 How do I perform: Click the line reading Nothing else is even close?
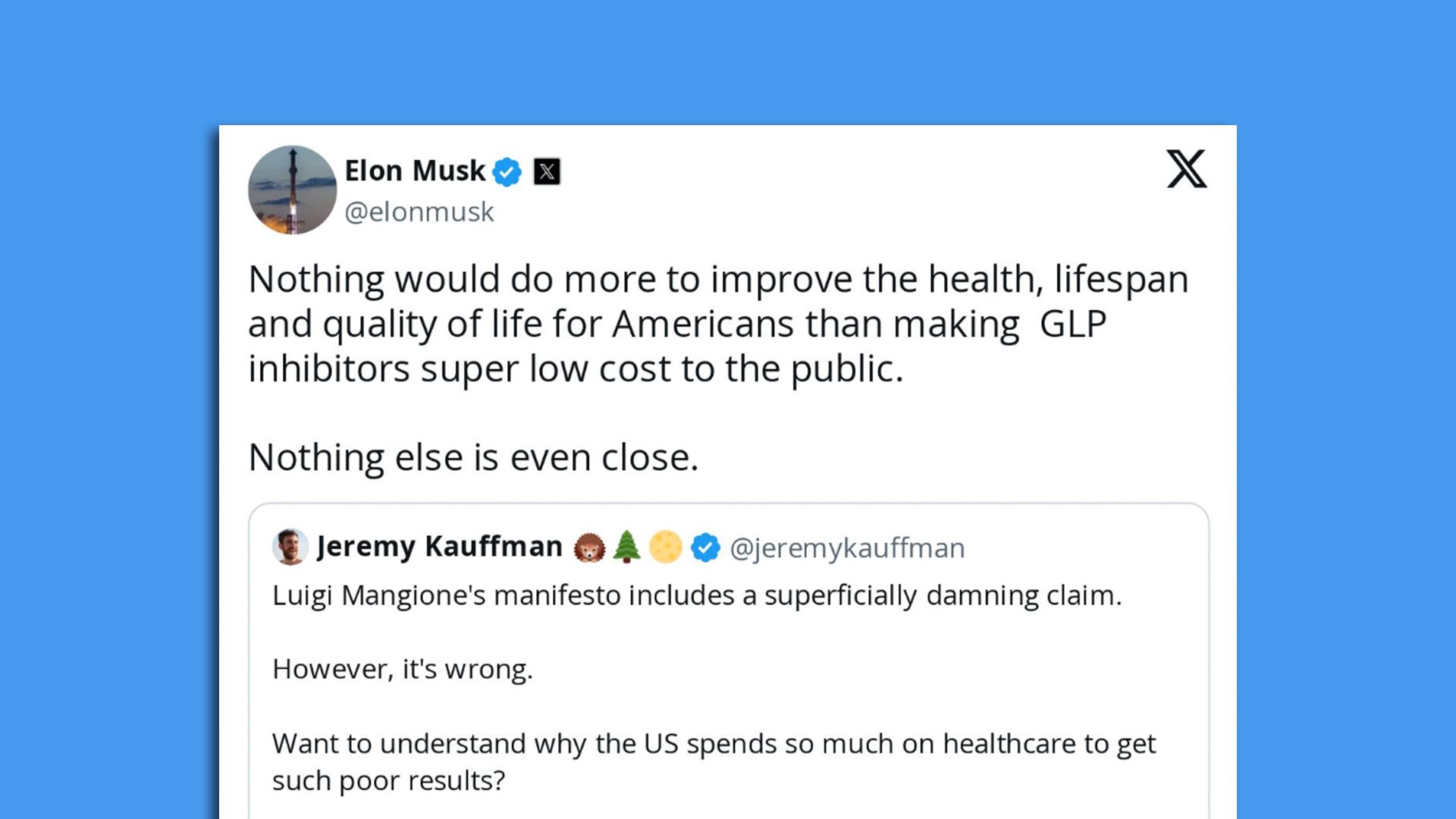[x=473, y=456]
